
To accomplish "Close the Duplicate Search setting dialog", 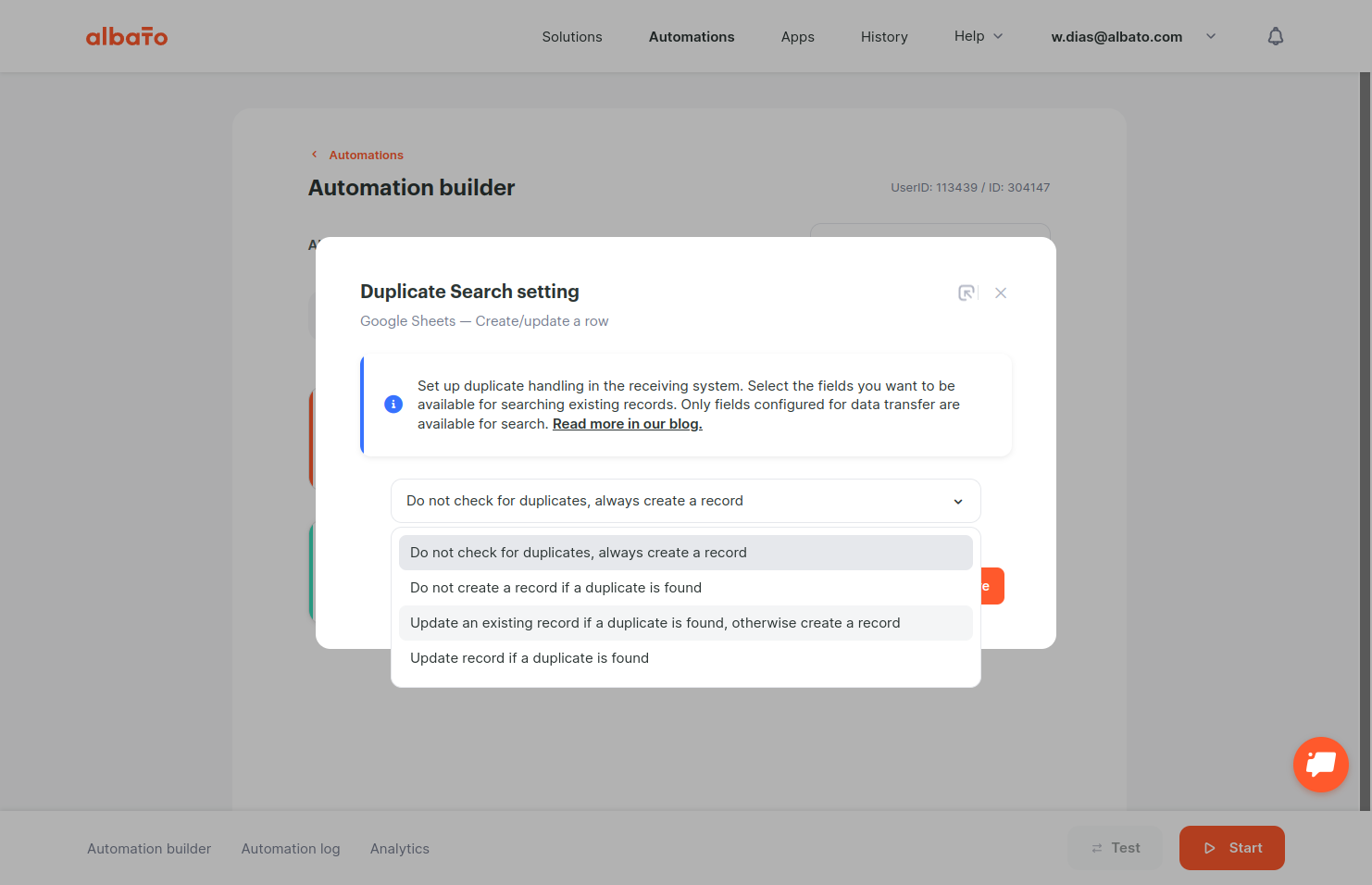I will 1001,293.
